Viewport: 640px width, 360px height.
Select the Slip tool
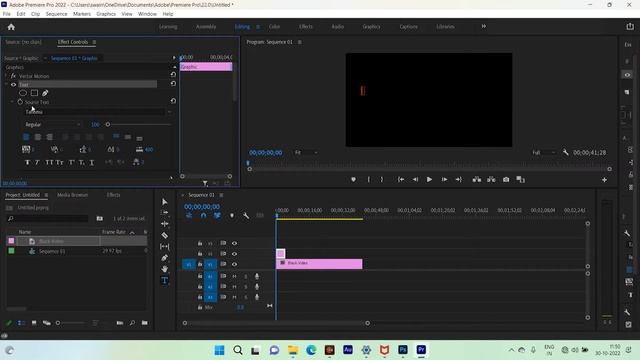[164, 247]
